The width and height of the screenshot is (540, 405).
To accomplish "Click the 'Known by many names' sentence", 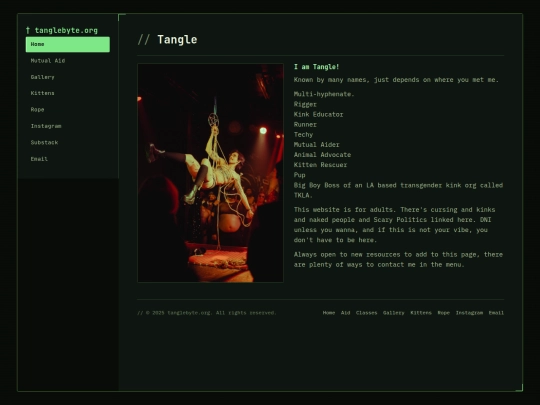I will click(x=396, y=80).
